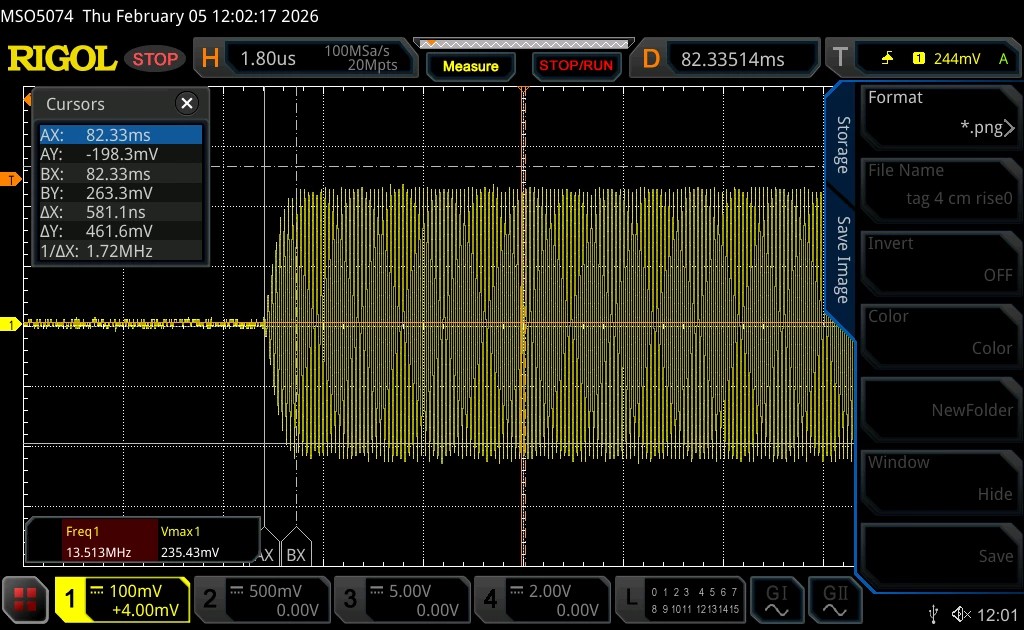Select the Vmax1 measurement 235.43mV
The image size is (1024, 630).
click(x=190, y=542)
